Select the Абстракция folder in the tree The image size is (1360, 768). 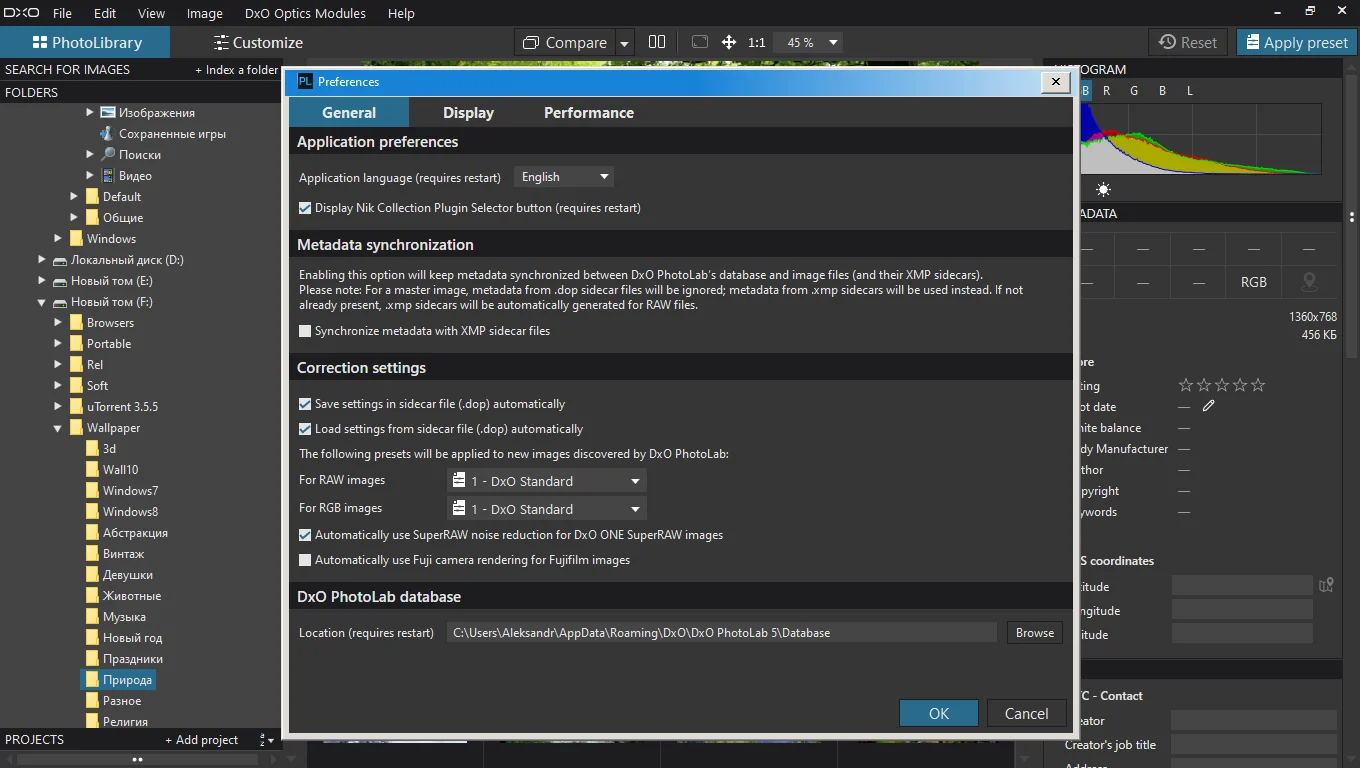(135, 533)
